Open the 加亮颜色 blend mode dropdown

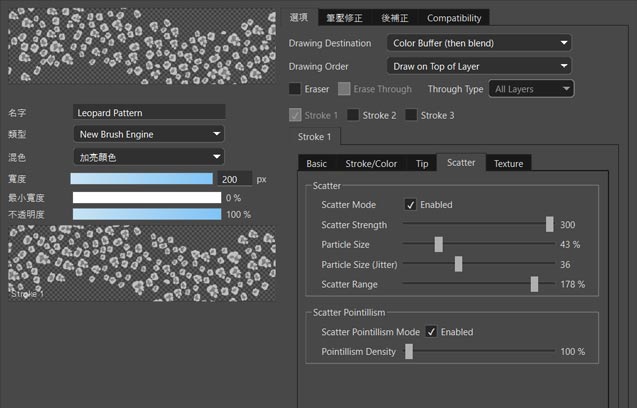pos(148,156)
